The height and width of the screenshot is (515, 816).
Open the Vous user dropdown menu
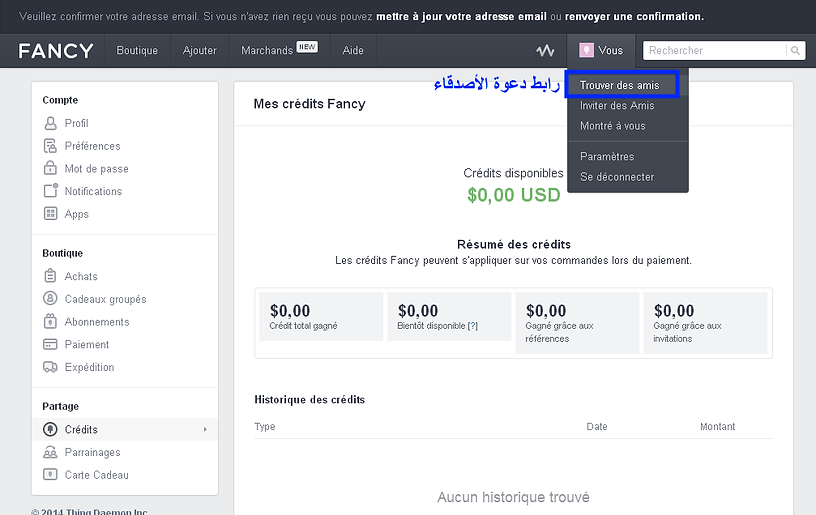tap(601, 51)
